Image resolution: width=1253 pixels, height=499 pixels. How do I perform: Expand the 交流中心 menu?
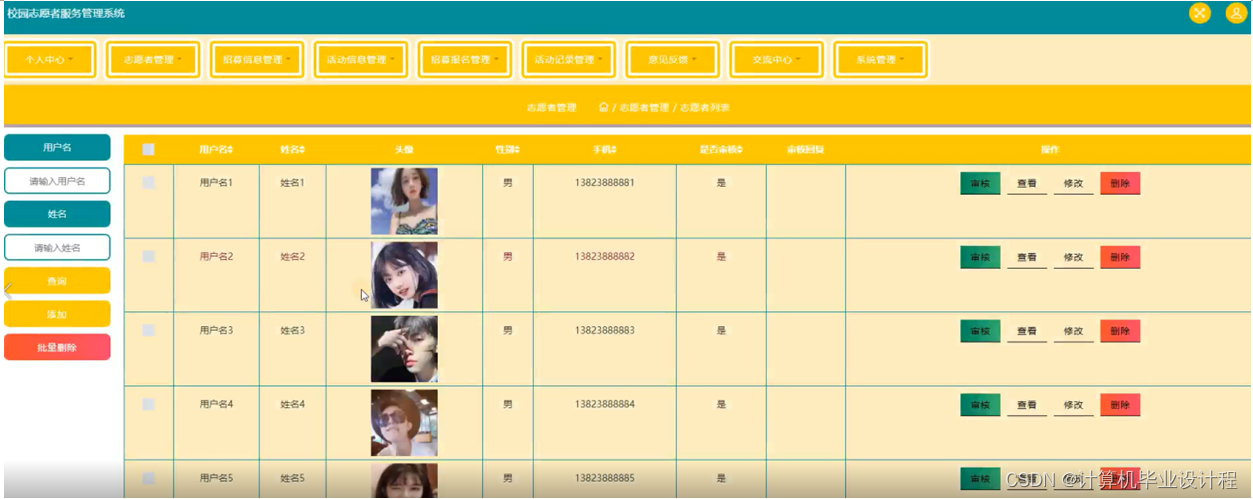[x=777, y=60]
